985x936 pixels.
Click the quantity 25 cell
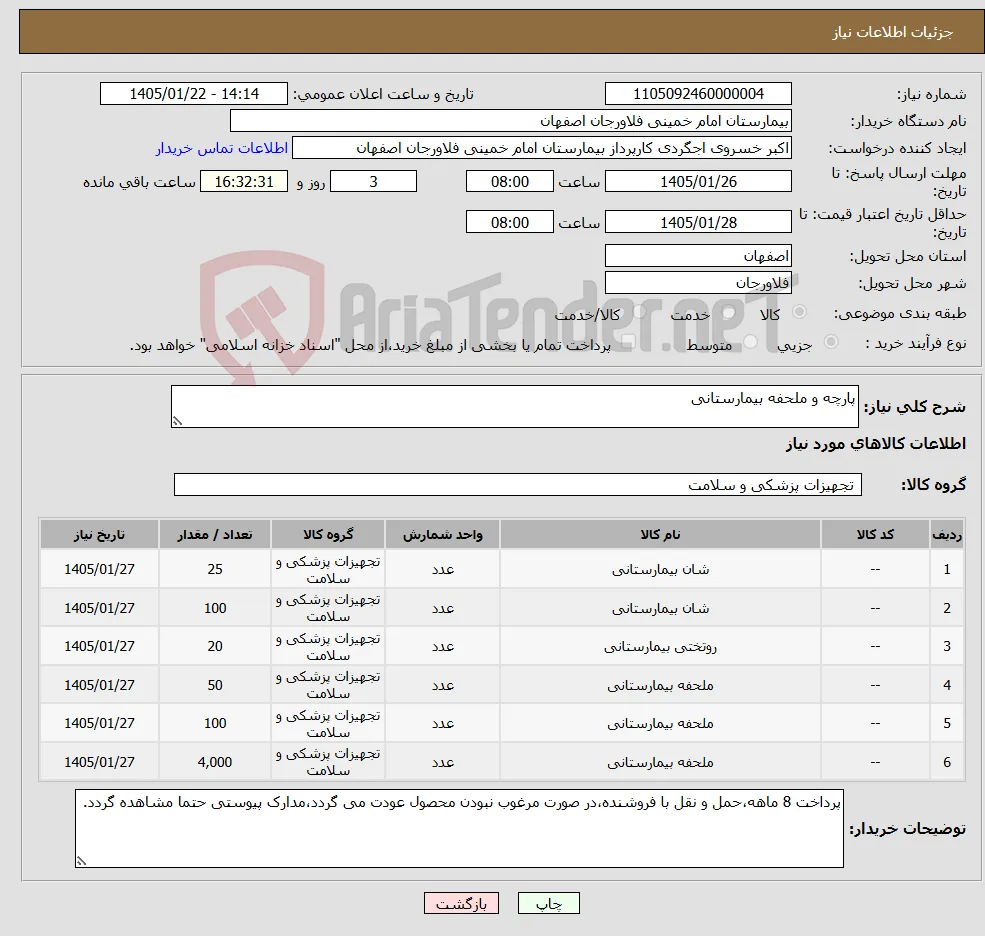tap(215, 569)
